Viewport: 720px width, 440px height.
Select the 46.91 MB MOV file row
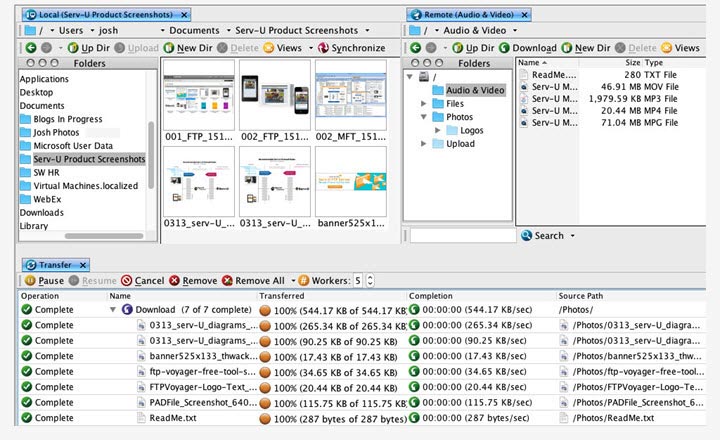(x=611, y=86)
